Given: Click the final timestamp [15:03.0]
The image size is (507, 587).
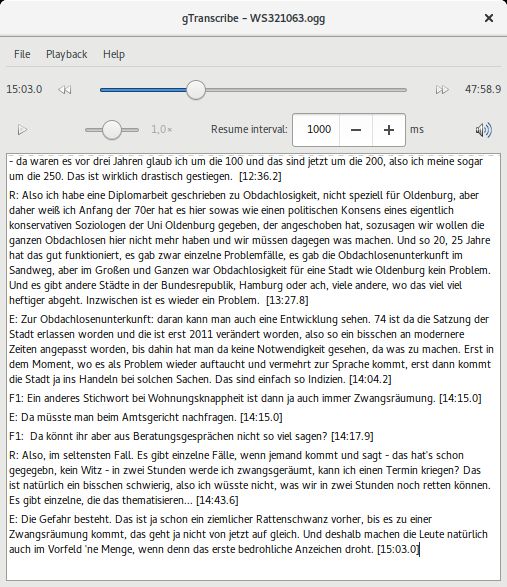Looking at the screenshot, I should coord(398,550).
